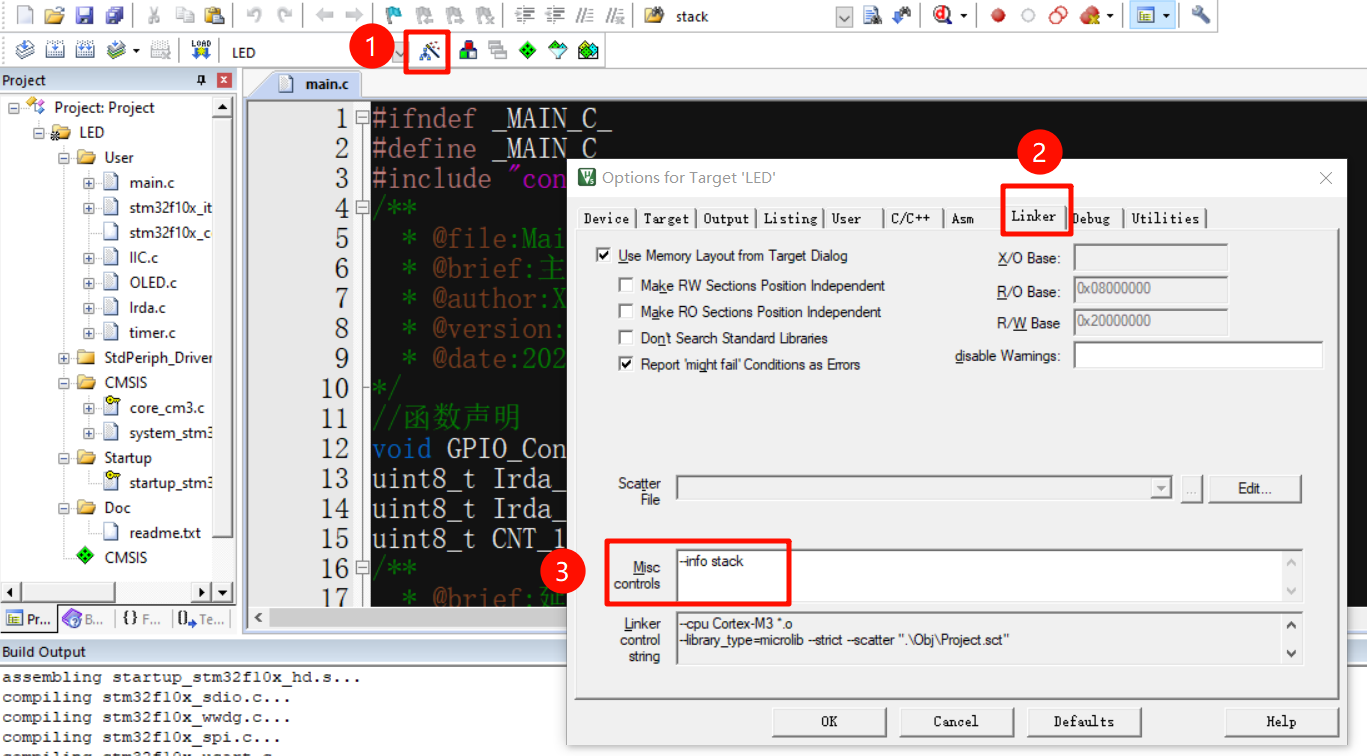
Task: Collapse the comment fold at line 16
Action: tap(362, 568)
